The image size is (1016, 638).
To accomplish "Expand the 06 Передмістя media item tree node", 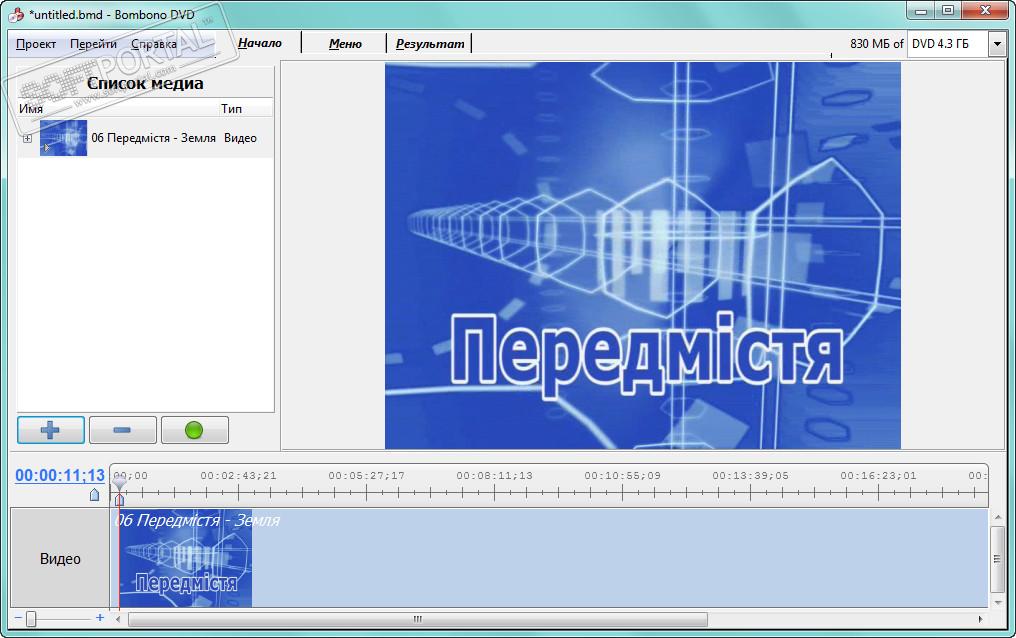I will pyautogui.click(x=27, y=139).
